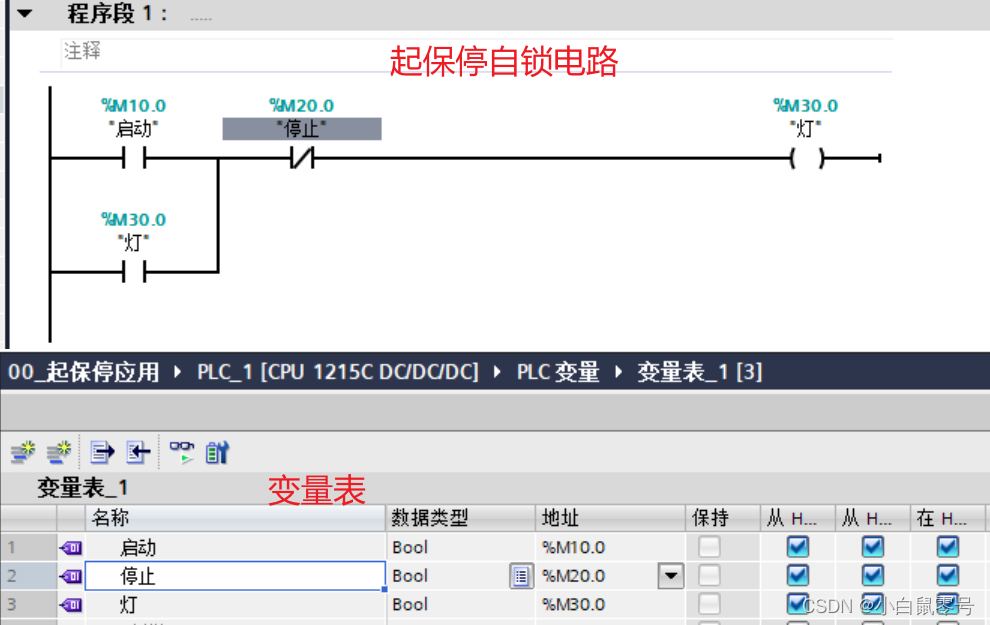The width and height of the screenshot is (990, 625).
Task: Click the tag icon of 灯 row
Action: tap(71, 605)
